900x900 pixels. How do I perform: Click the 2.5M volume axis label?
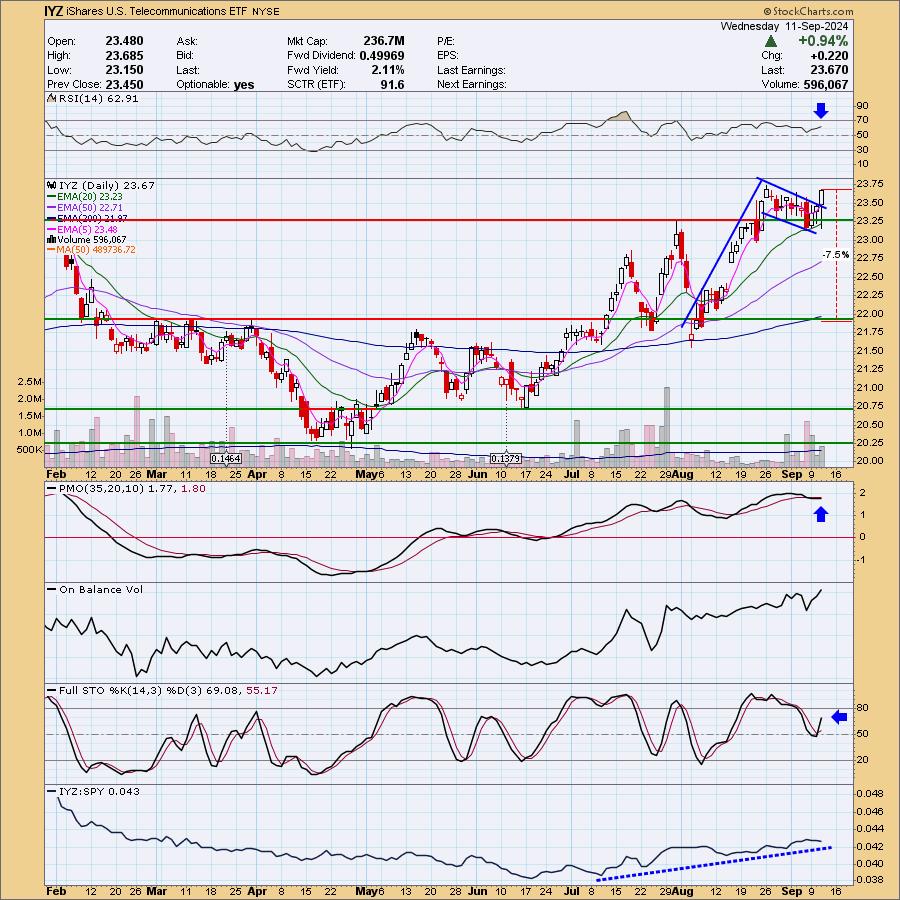(29, 382)
